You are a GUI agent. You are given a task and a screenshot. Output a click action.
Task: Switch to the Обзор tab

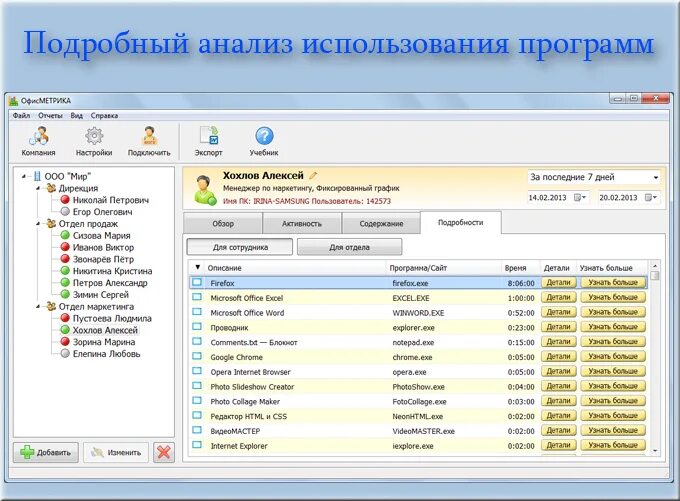tap(223, 223)
